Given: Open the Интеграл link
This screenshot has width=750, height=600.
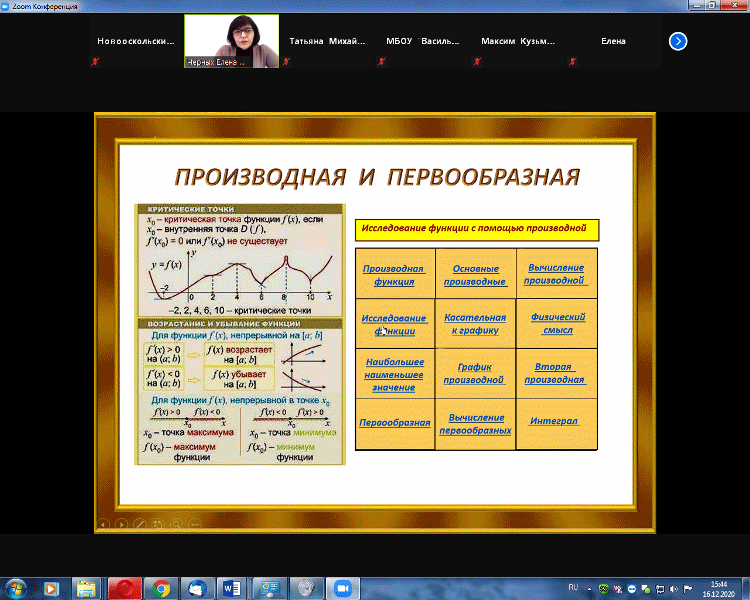Looking at the screenshot, I should pyautogui.click(x=556, y=421).
